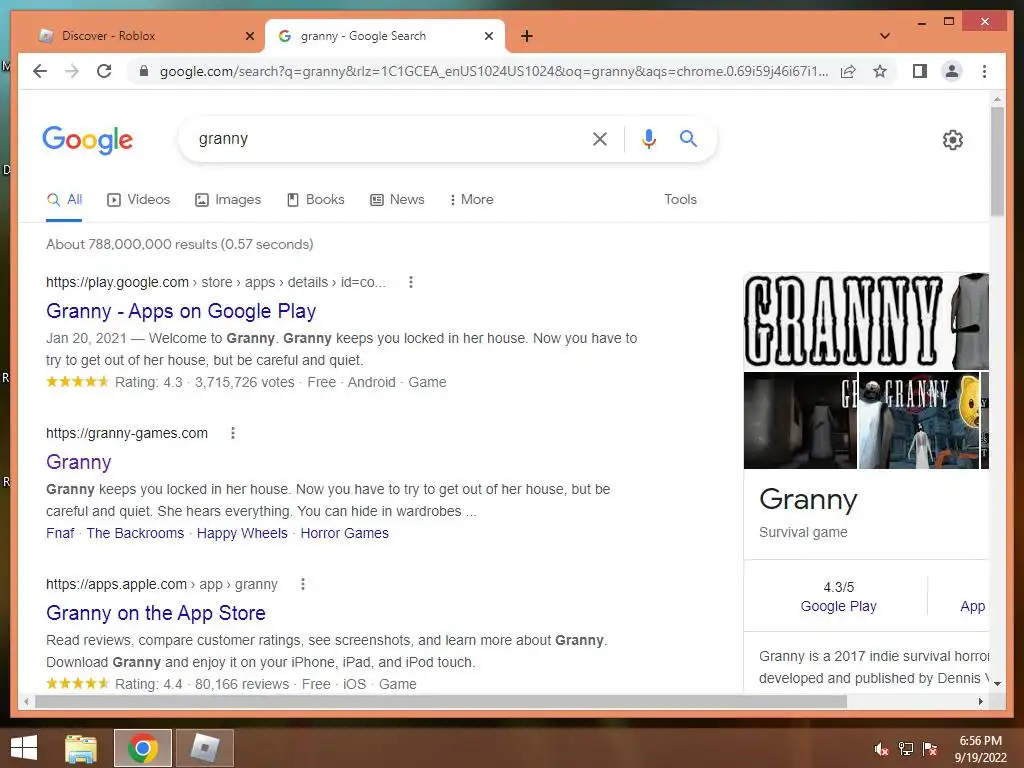Open Google quick settings gear
Viewport: 1024px width, 768px height.
pyautogui.click(x=952, y=140)
